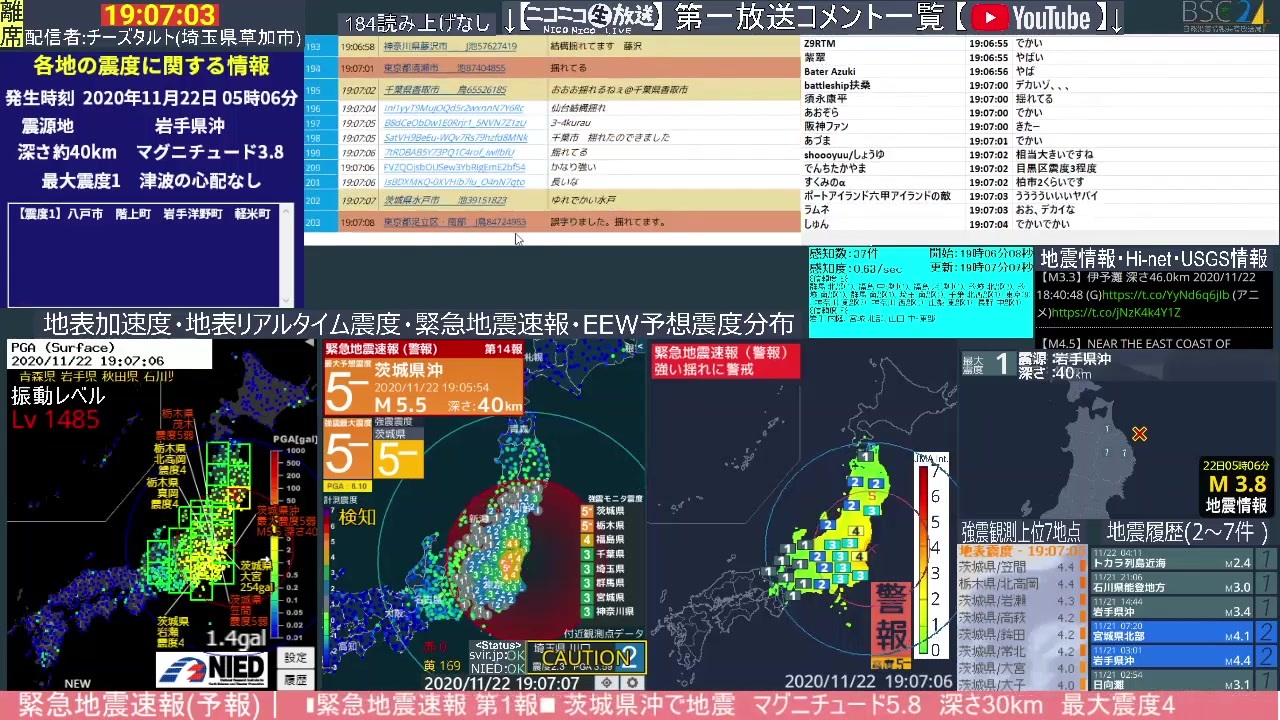Click the YouTube logo in the header
Screen dimensions: 1280x720
tap(1030, 17)
